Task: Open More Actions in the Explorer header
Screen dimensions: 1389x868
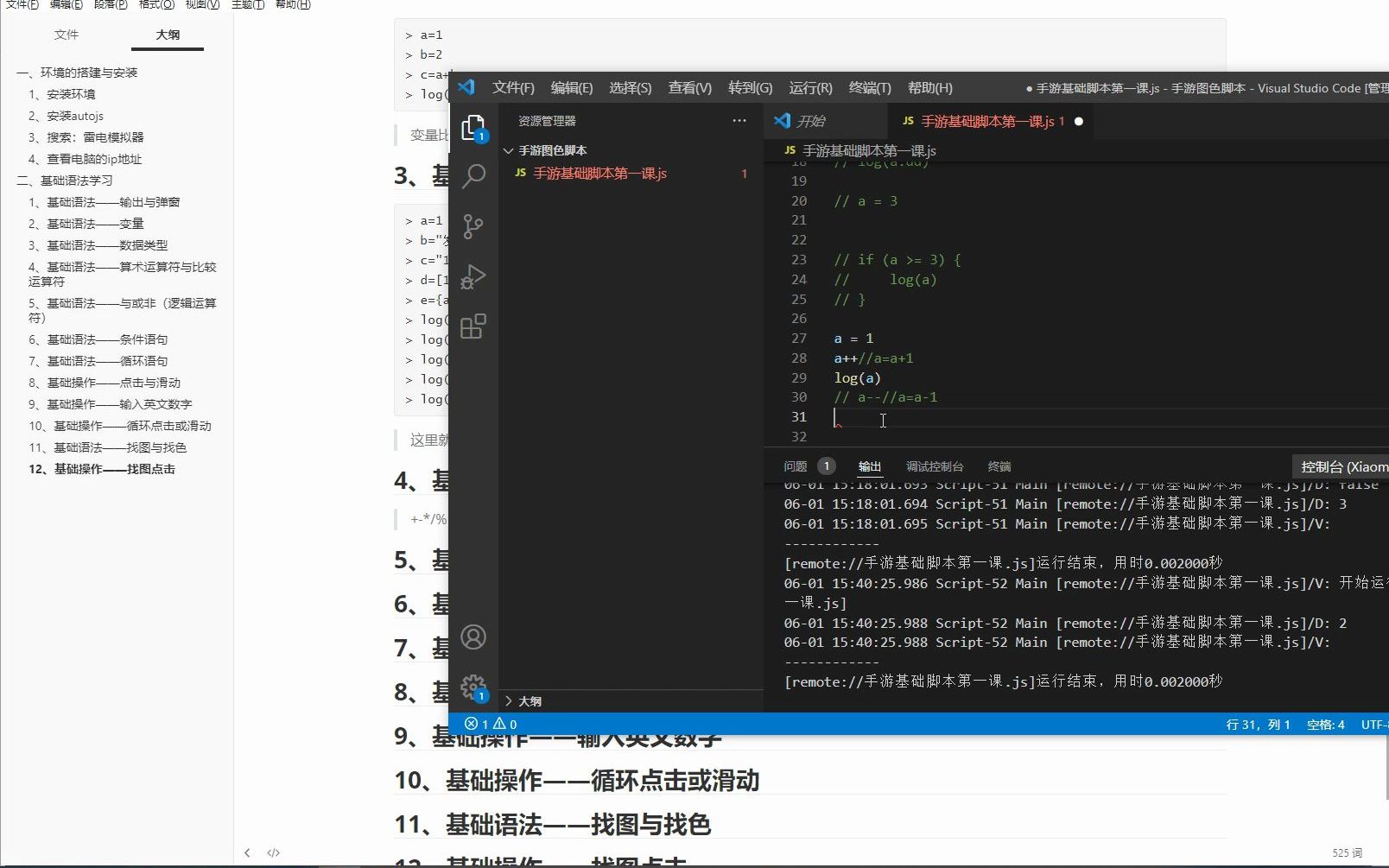Action: [x=739, y=120]
